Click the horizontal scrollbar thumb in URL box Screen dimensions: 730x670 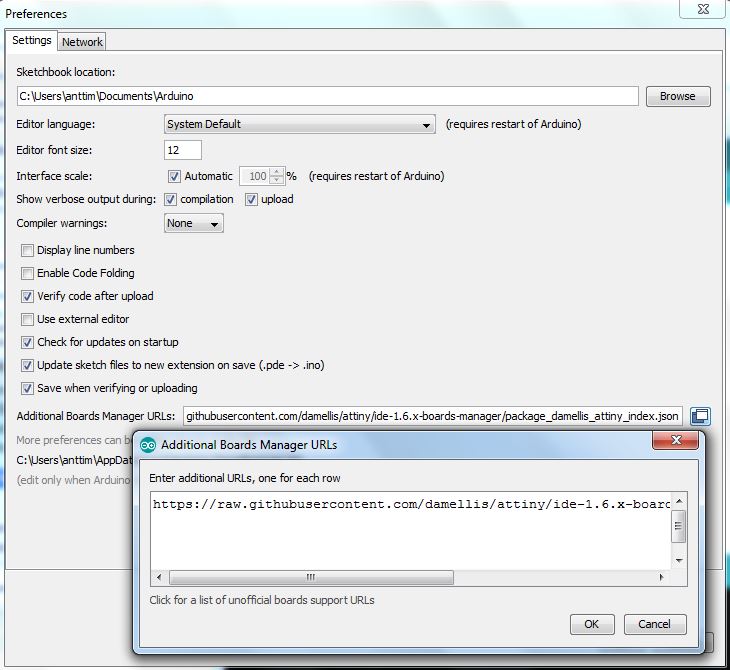point(311,578)
